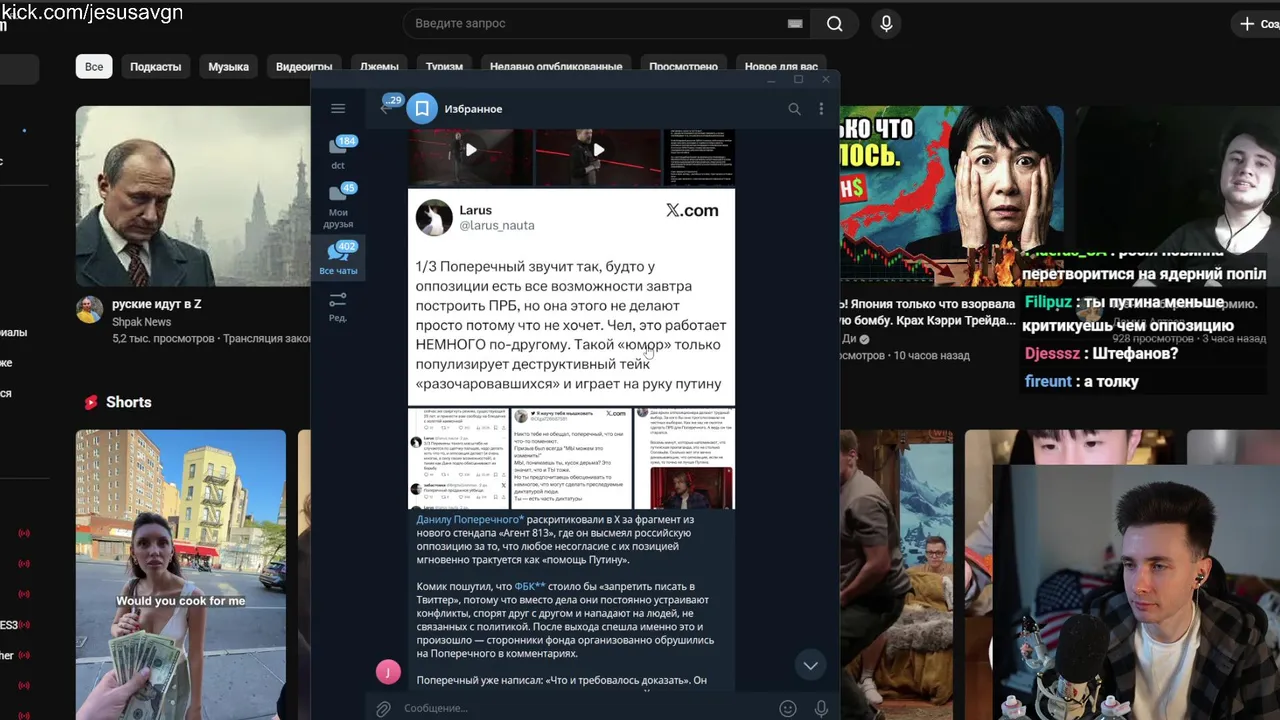
Task: Select the Новое для вас filter chip
Action: [x=781, y=67]
